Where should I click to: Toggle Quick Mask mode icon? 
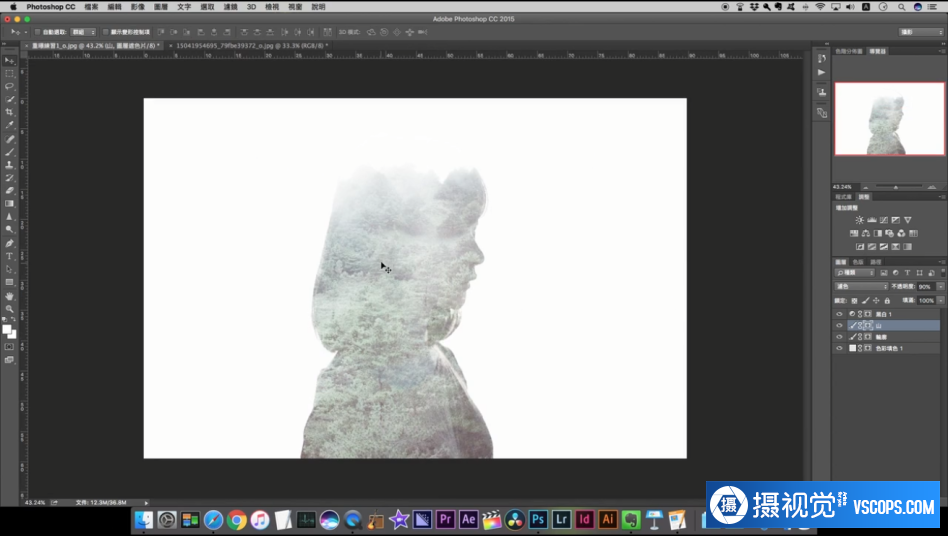(x=9, y=347)
